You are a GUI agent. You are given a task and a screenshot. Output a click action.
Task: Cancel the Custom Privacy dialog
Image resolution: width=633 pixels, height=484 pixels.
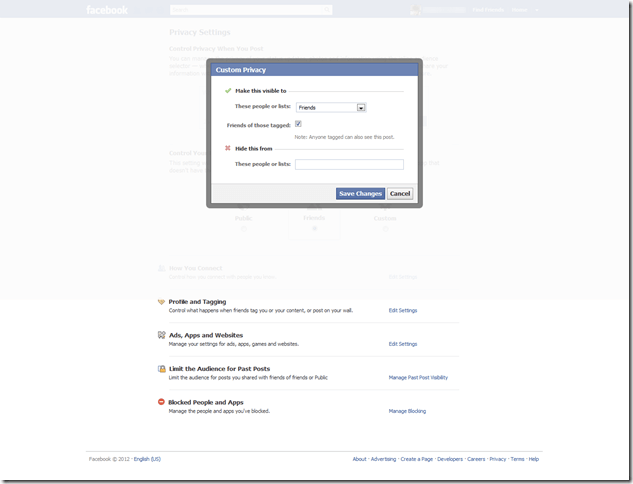(x=400, y=194)
